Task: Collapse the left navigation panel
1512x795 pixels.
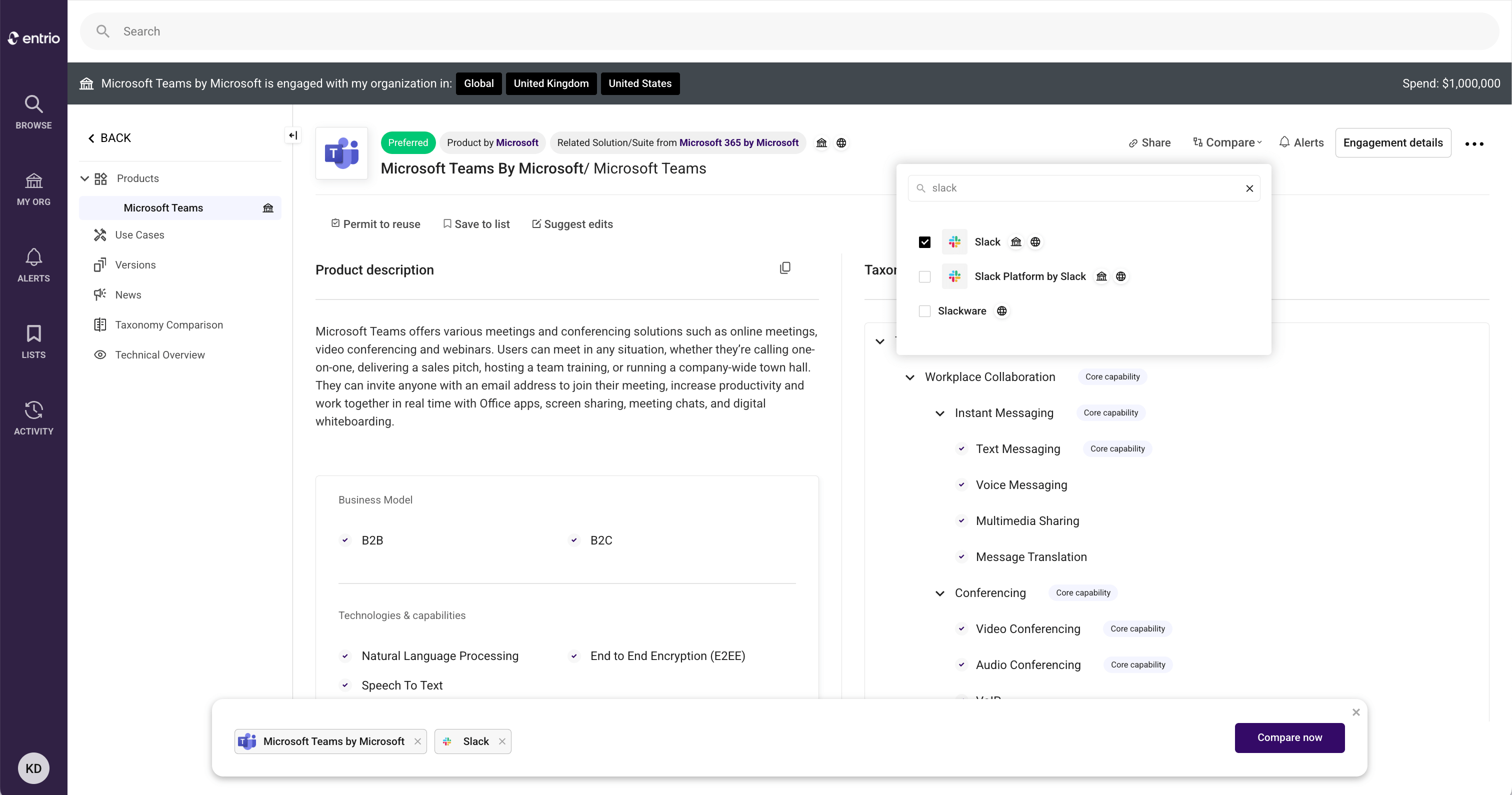Action: [293, 135]
